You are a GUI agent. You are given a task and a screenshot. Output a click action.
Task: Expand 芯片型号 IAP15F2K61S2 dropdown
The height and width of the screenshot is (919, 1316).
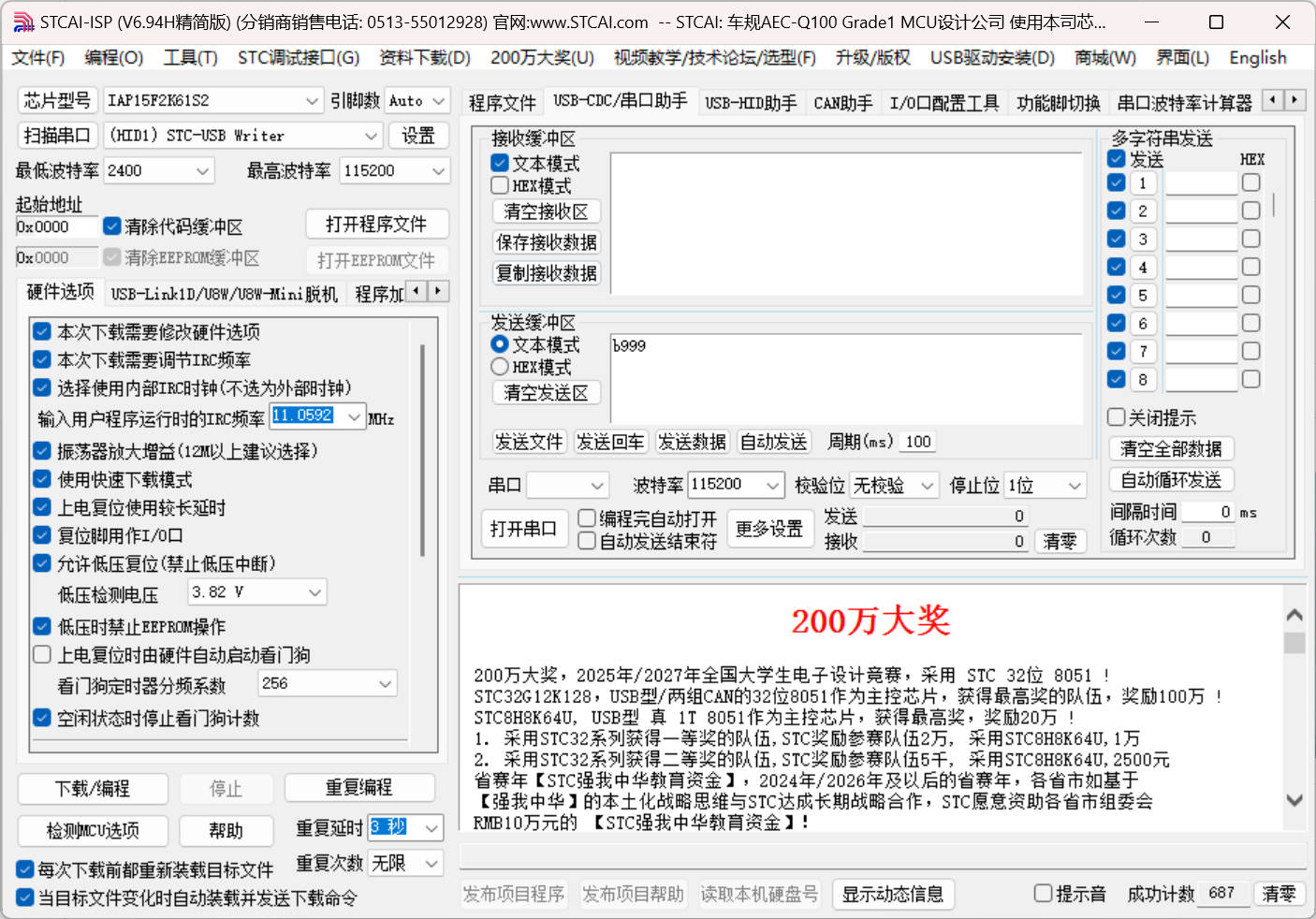point(313,100)
